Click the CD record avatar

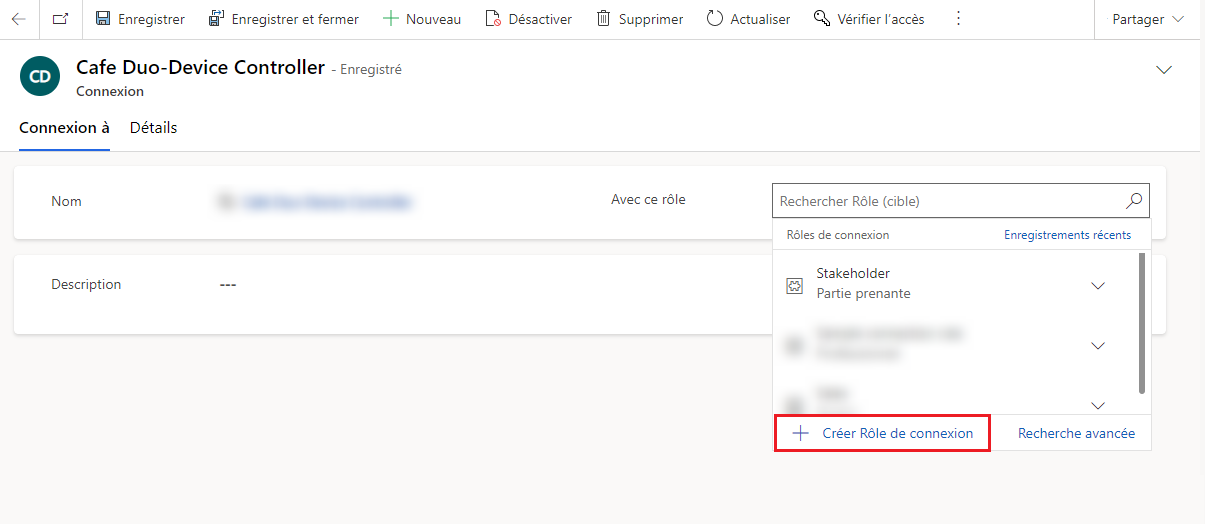coord(40,76)
